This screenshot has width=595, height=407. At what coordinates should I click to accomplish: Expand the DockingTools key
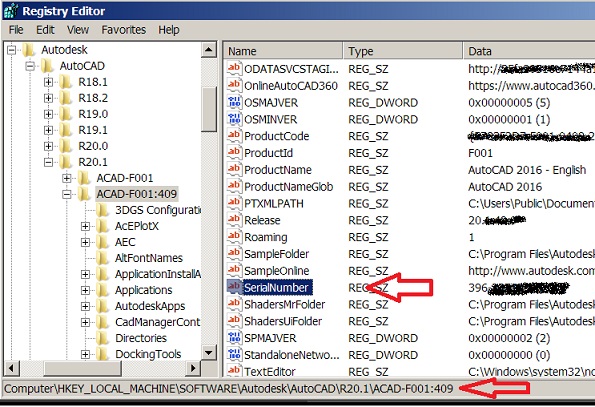85,354
